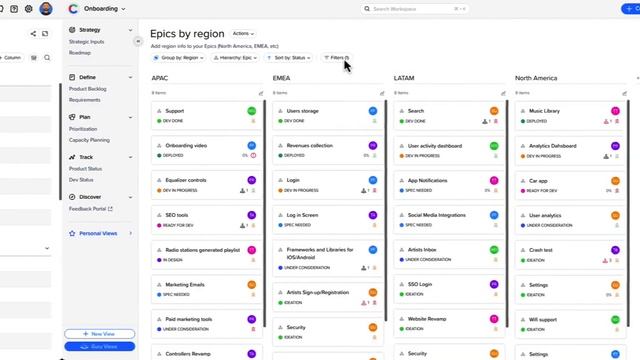Viewport: 640px width, 360px height.
Task: Click the 'SPEC NEEDED' status on Marketing Emails
Action: pos(173,295)
